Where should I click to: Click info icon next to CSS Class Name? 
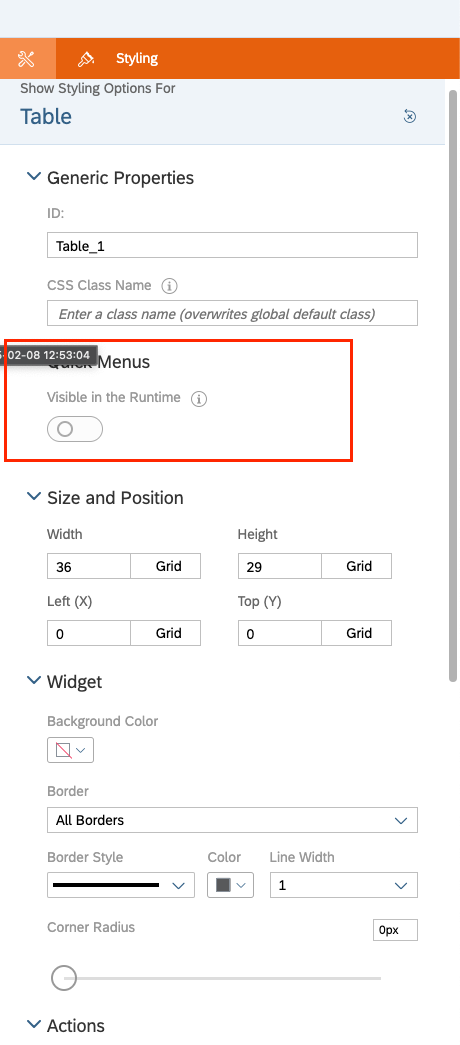tap(169, 286)
